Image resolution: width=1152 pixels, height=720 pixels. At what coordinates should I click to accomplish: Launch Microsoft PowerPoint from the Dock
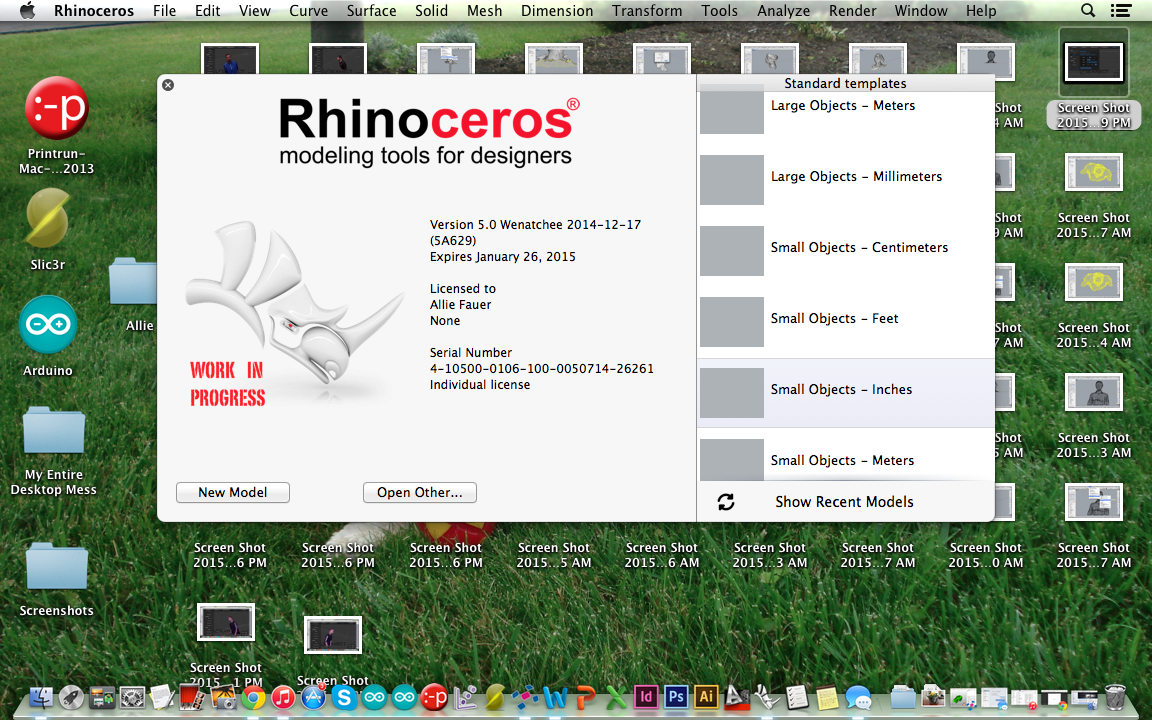pos(586,698)
